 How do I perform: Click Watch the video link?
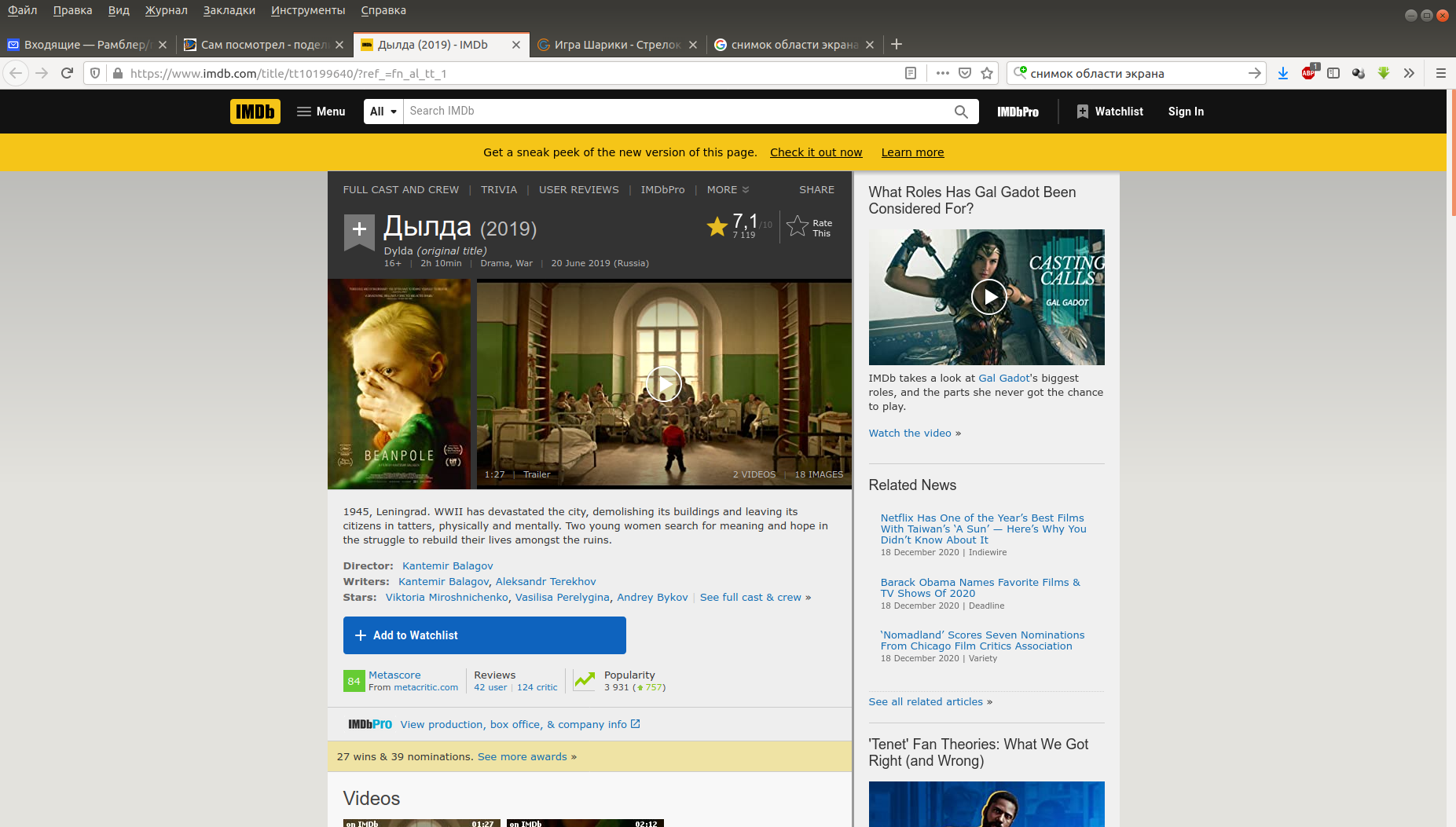pyautogui.click(x=910, y=433)
